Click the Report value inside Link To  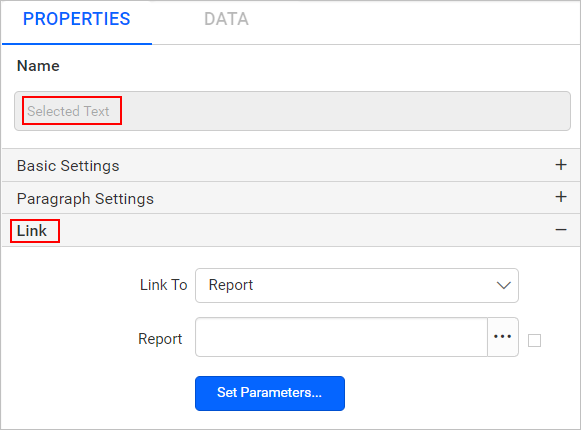tap(230, 285)
